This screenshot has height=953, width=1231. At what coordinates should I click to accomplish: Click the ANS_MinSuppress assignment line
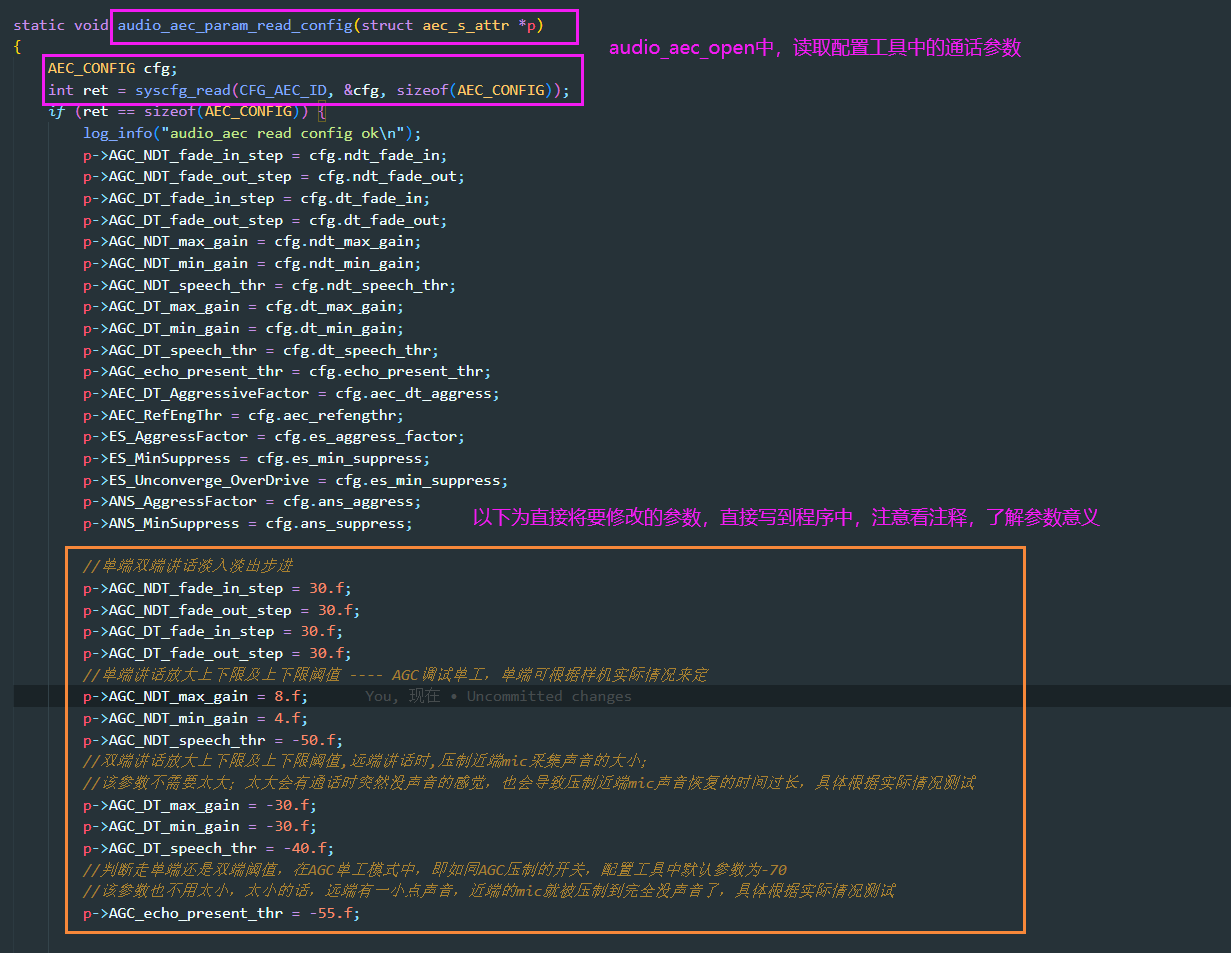click(x=247, y=523)
